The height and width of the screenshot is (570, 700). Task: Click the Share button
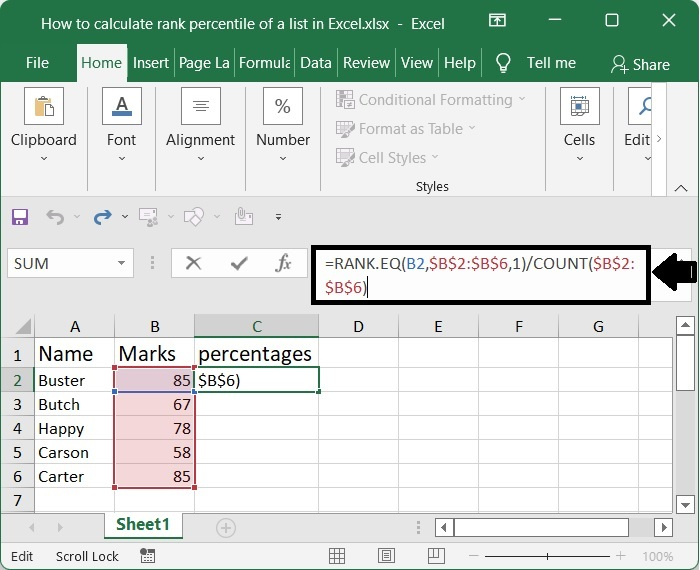tap(640, 64)
